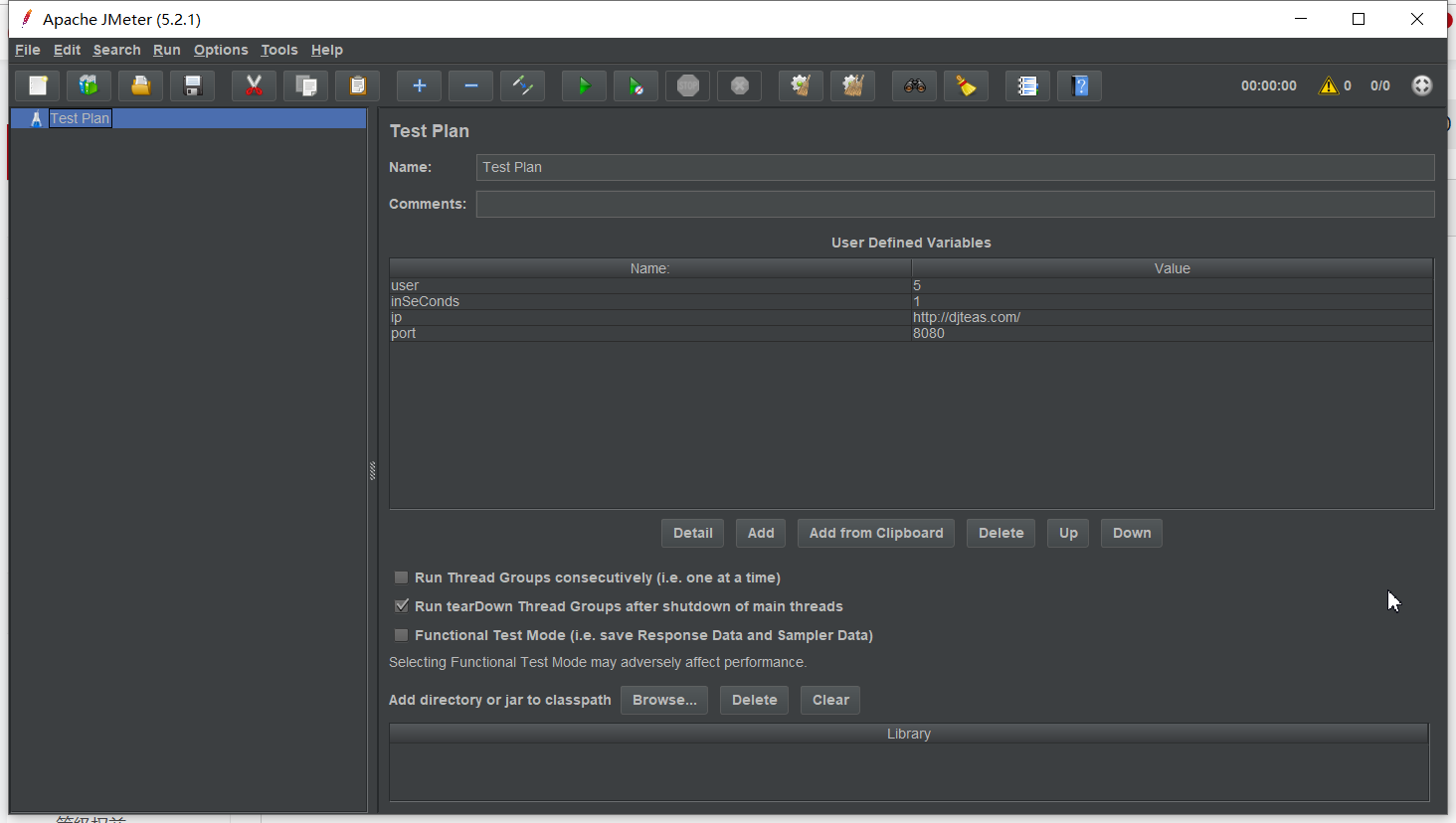Click Delete button next to Browse

tap(755, 700)
